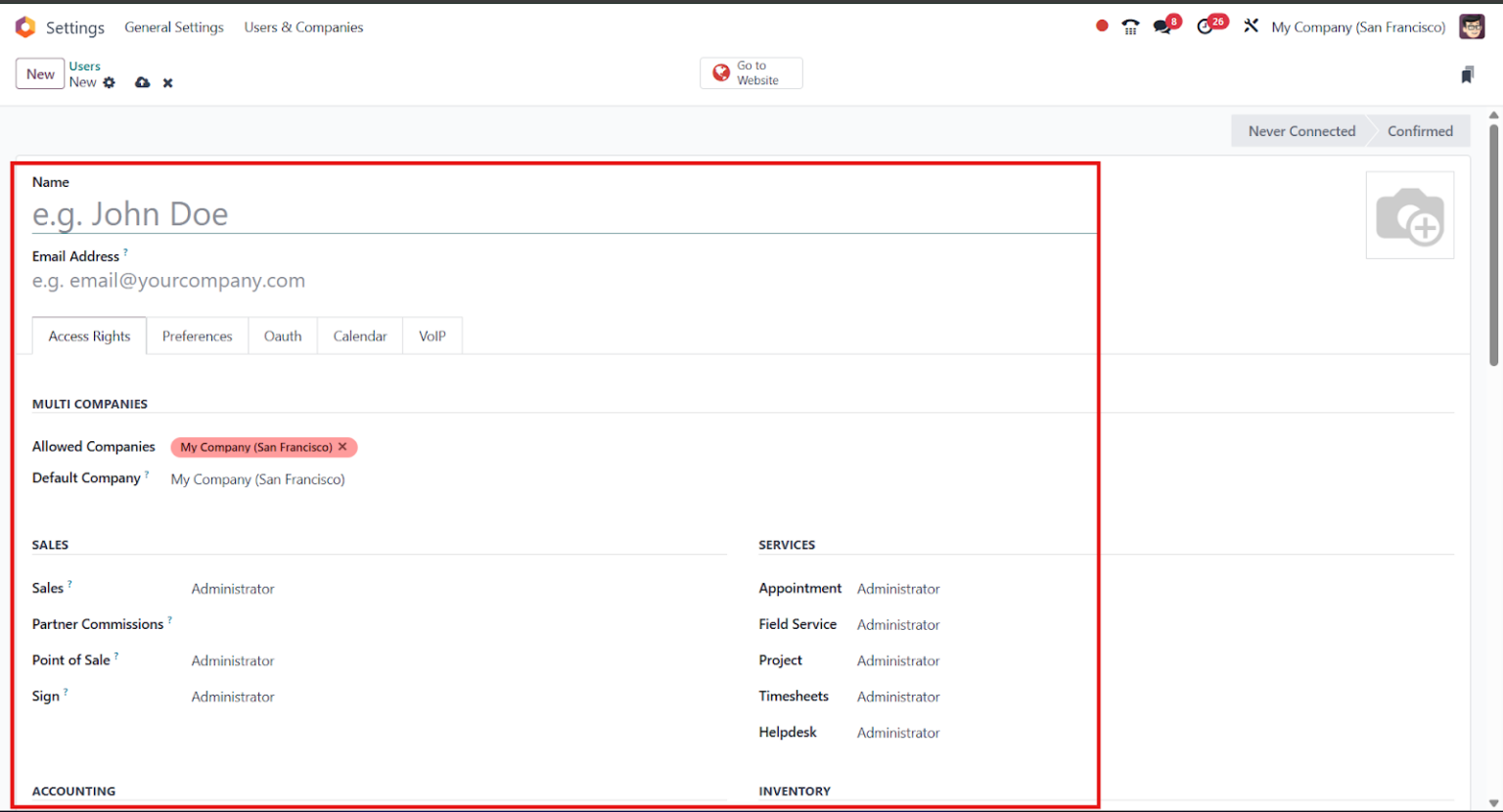The width and height of the screenshot is (1503, 812).
Task: Switch to the Preferences tab
Action: (x=197, y=336)
